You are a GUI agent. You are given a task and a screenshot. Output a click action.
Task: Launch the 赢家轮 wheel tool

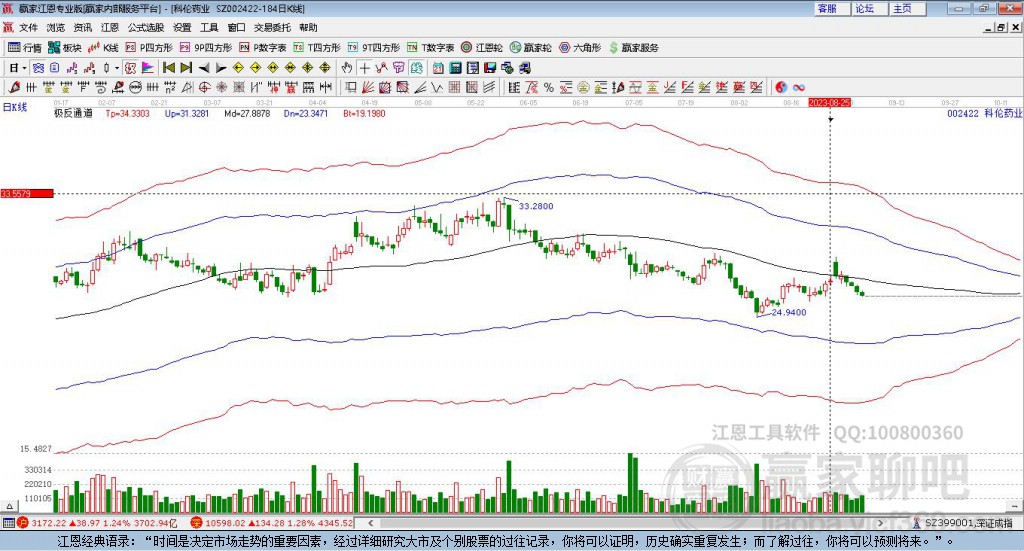click(x=530, y=48)
